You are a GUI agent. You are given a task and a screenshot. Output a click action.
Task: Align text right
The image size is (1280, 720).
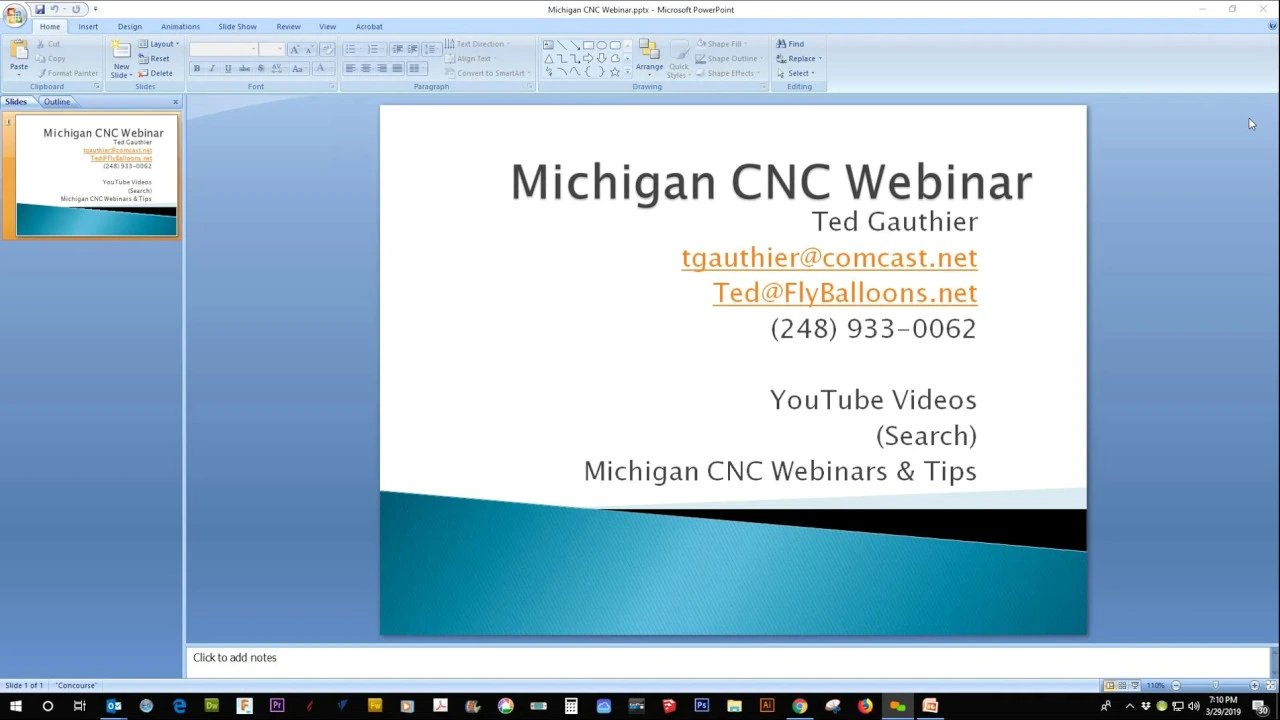pyautogui.click(x=382, y=68)
